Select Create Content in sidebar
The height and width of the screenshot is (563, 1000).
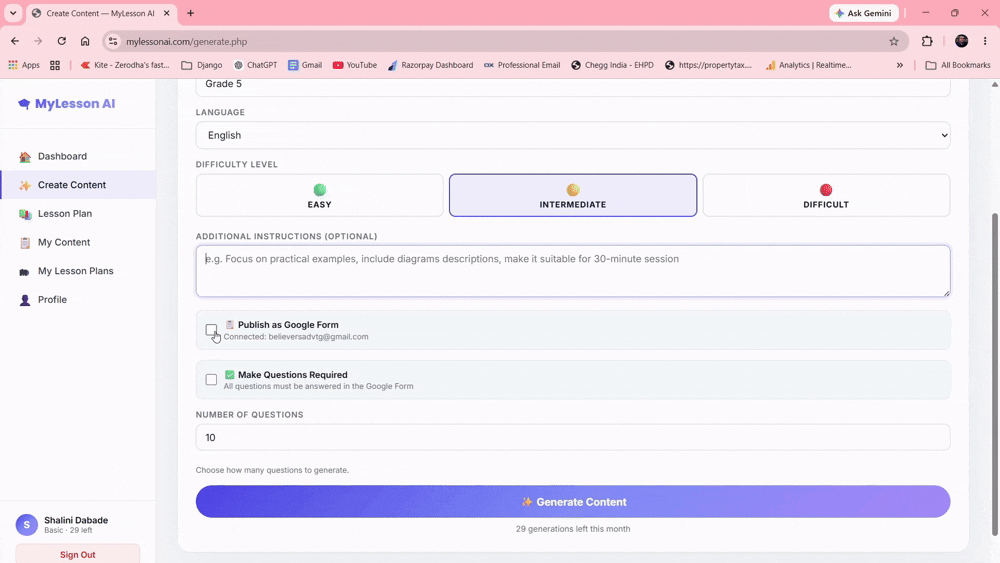tap(78, 185)
